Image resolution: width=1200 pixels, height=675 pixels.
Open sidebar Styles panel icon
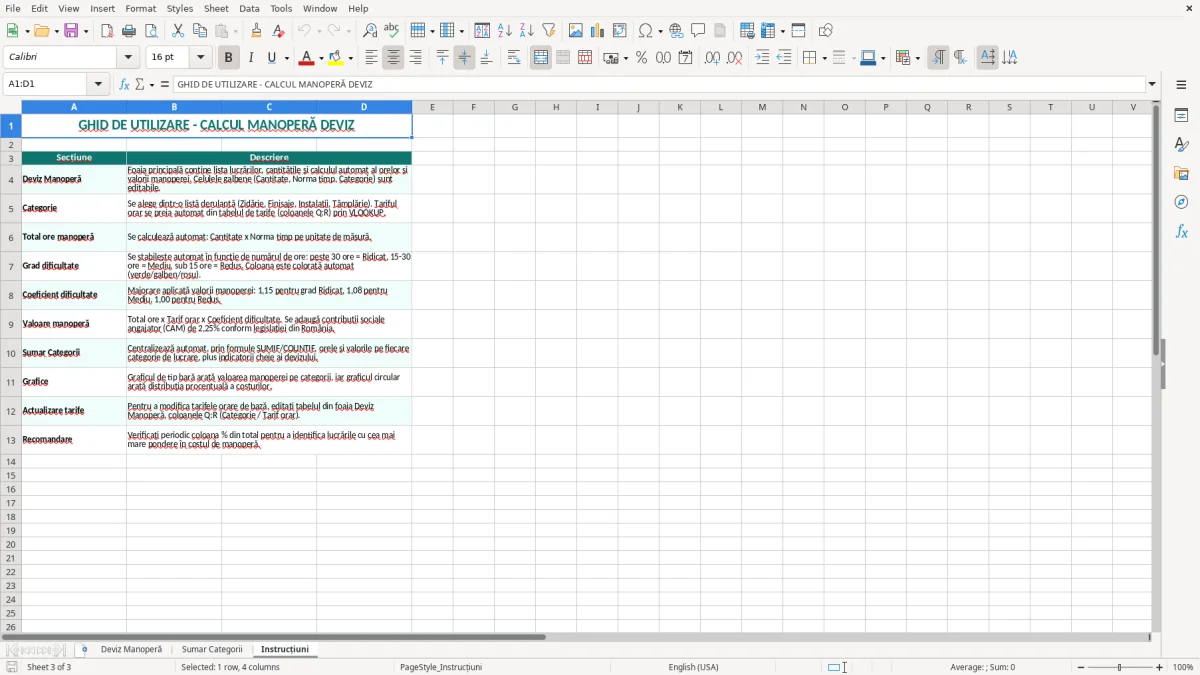(1181, 144)
